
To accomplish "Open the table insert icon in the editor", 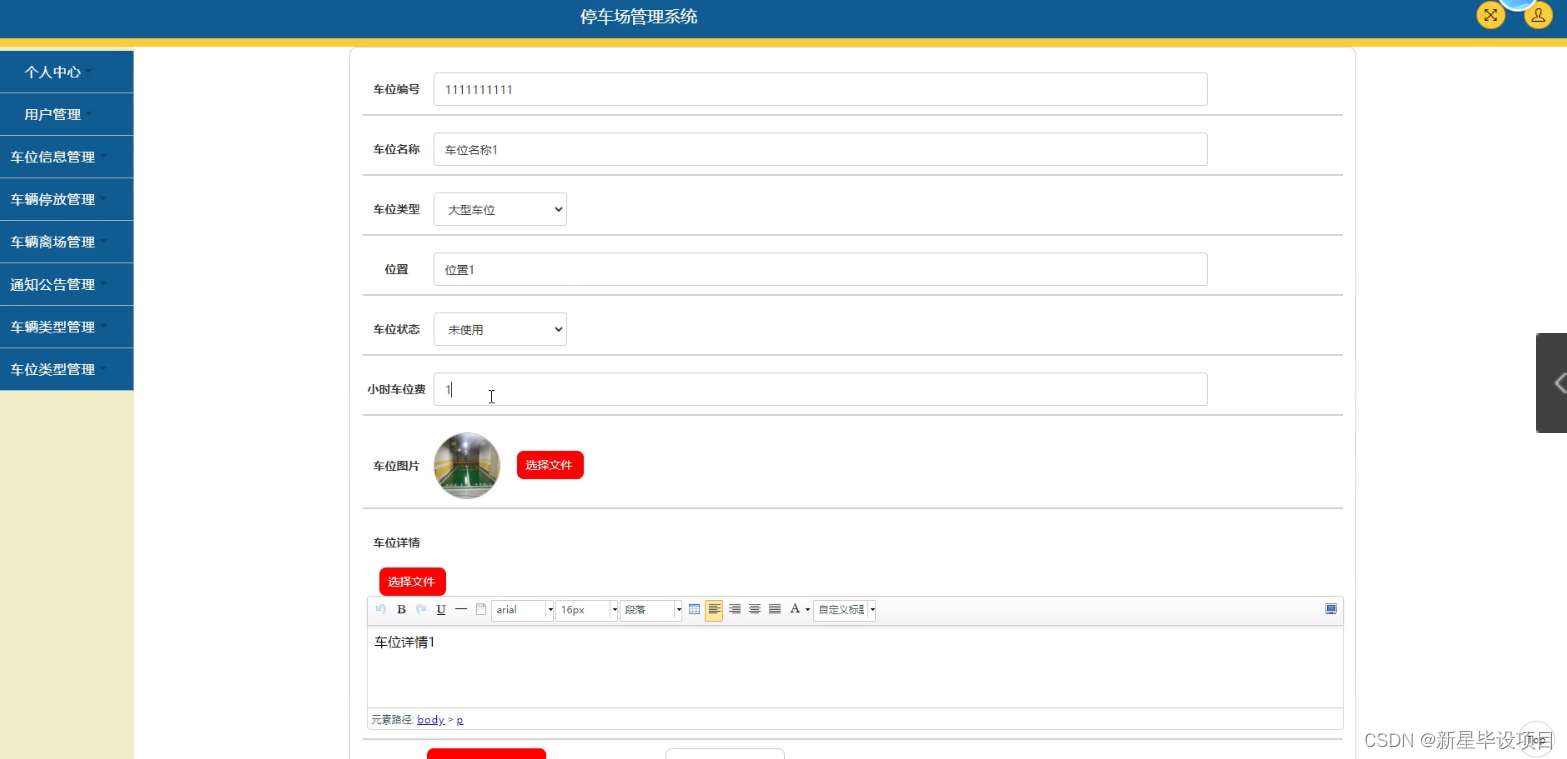I will point(695,609).
